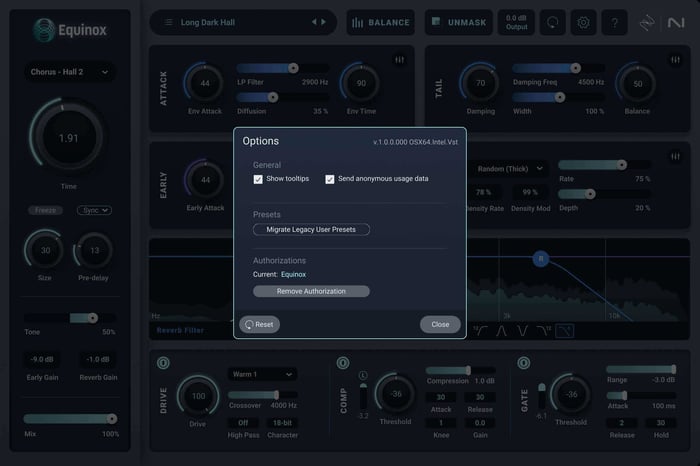Click the Density Mod 99 % field
The height and width of the screenshot is (466, 700).
(x=530, y=192)
